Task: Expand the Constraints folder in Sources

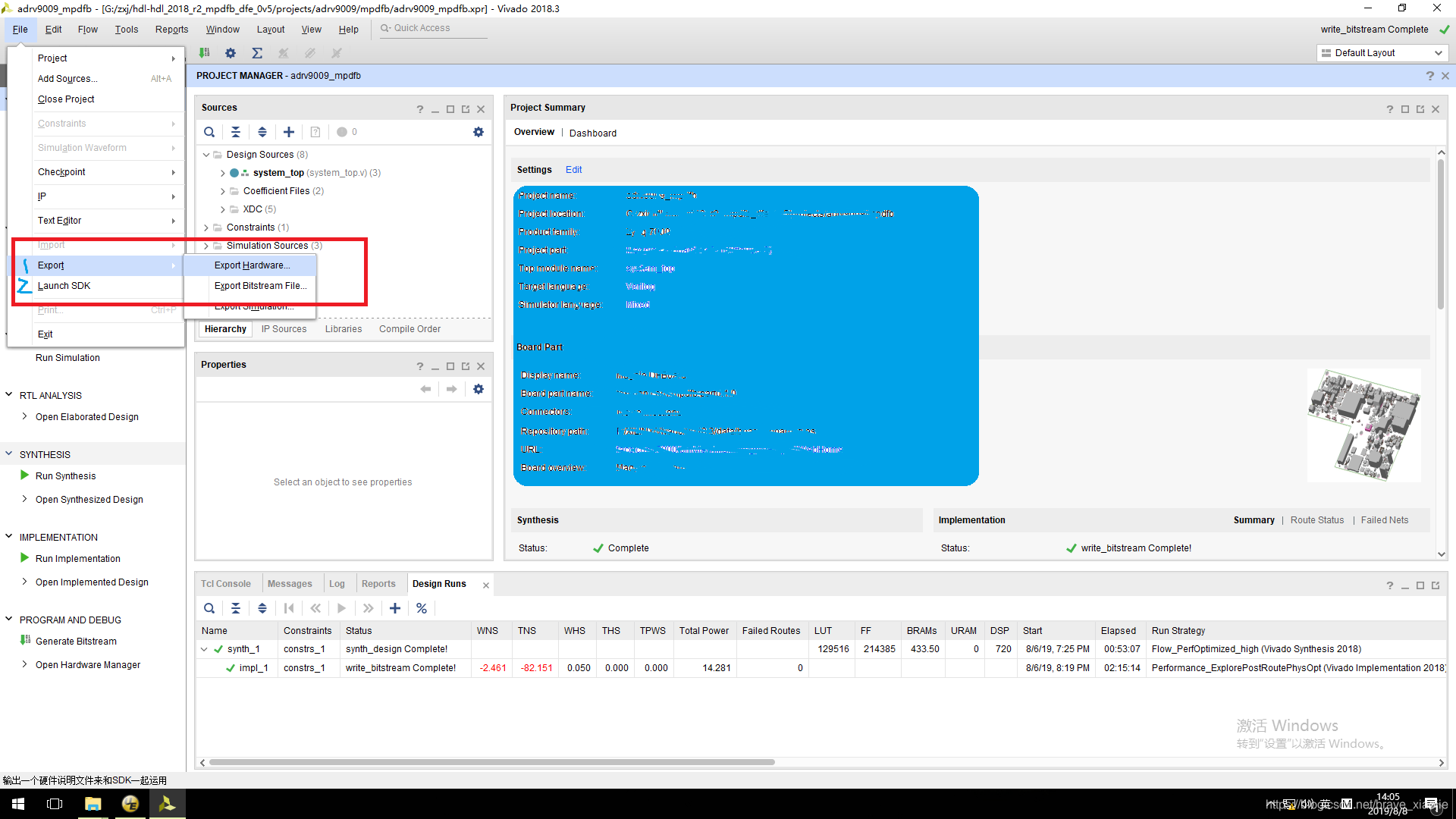Action: click(206, 227)
